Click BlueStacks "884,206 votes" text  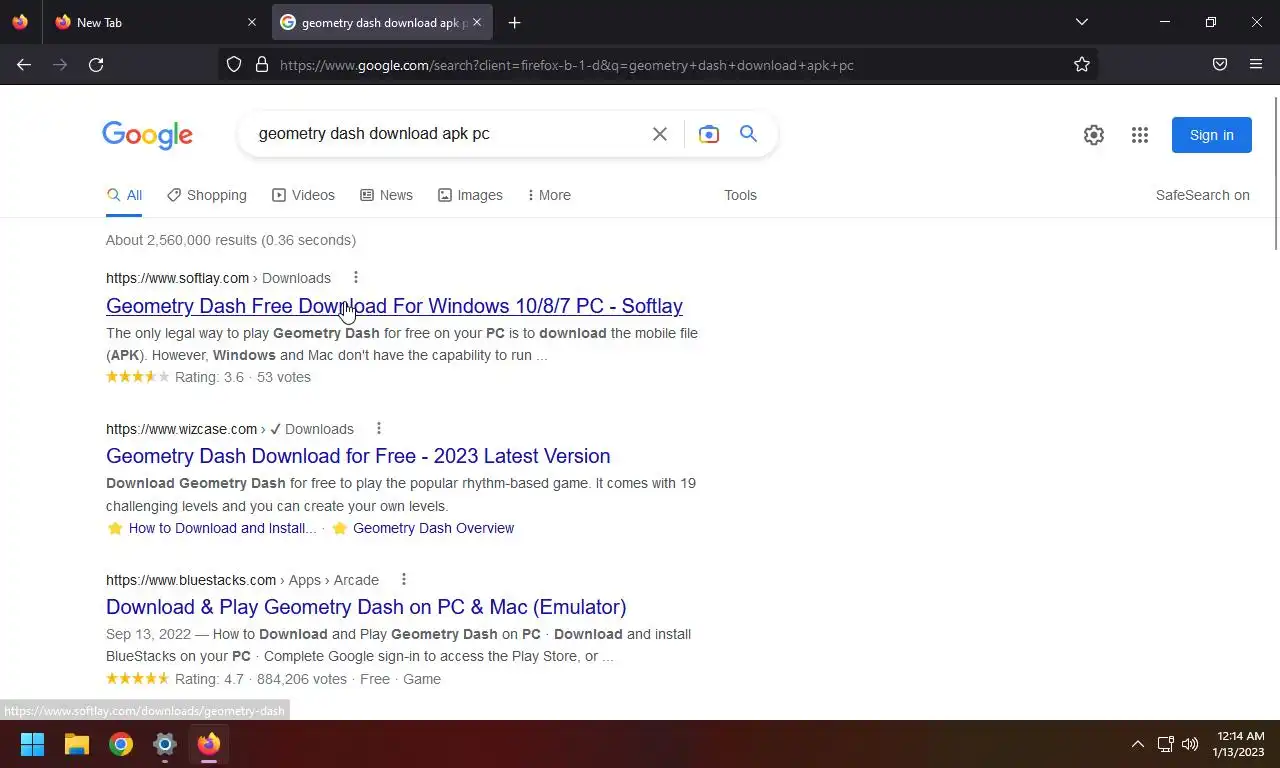pyautogui.click(x=302, y=679)
